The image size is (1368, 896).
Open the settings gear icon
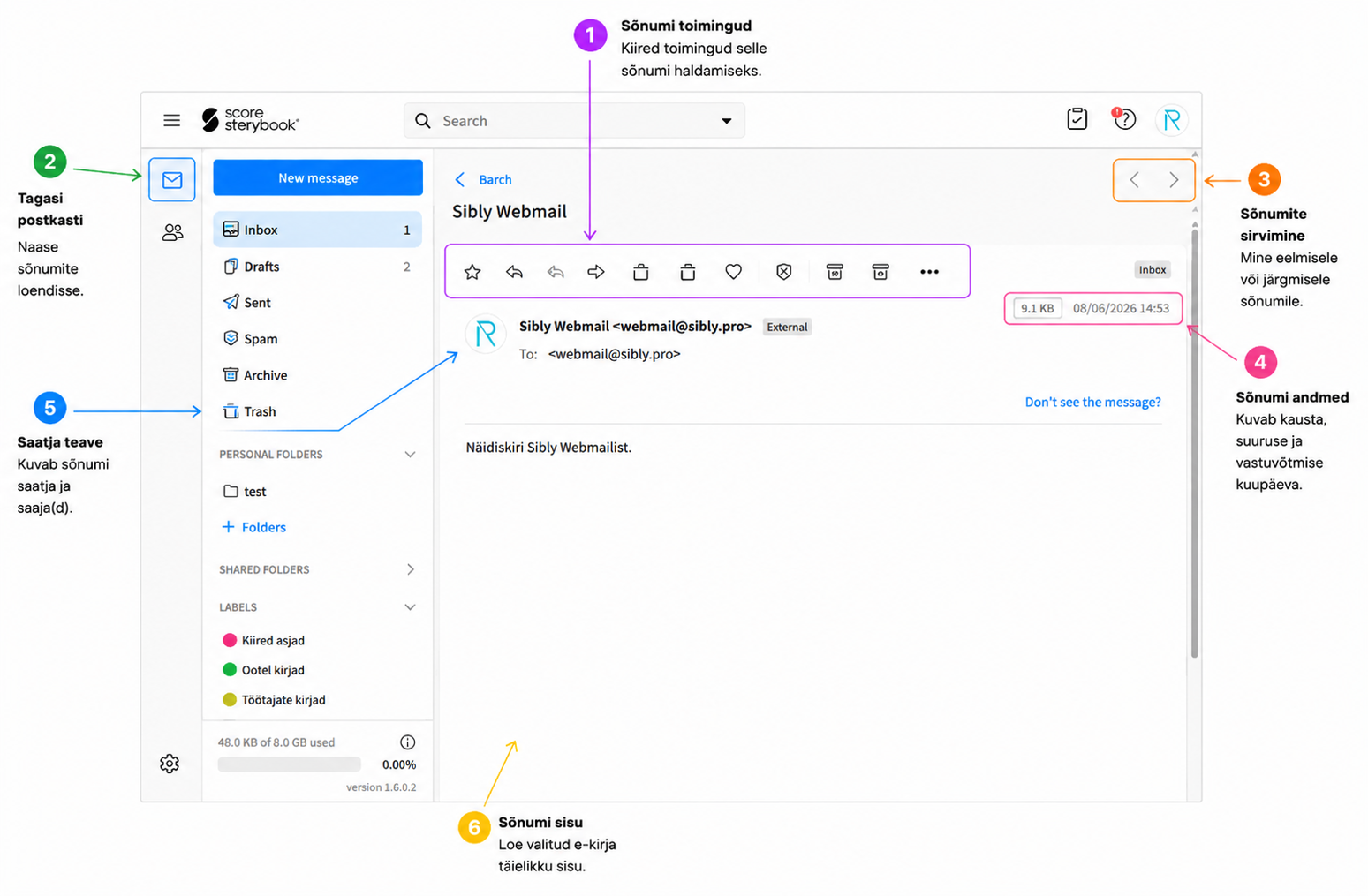(x=170, y=764)
